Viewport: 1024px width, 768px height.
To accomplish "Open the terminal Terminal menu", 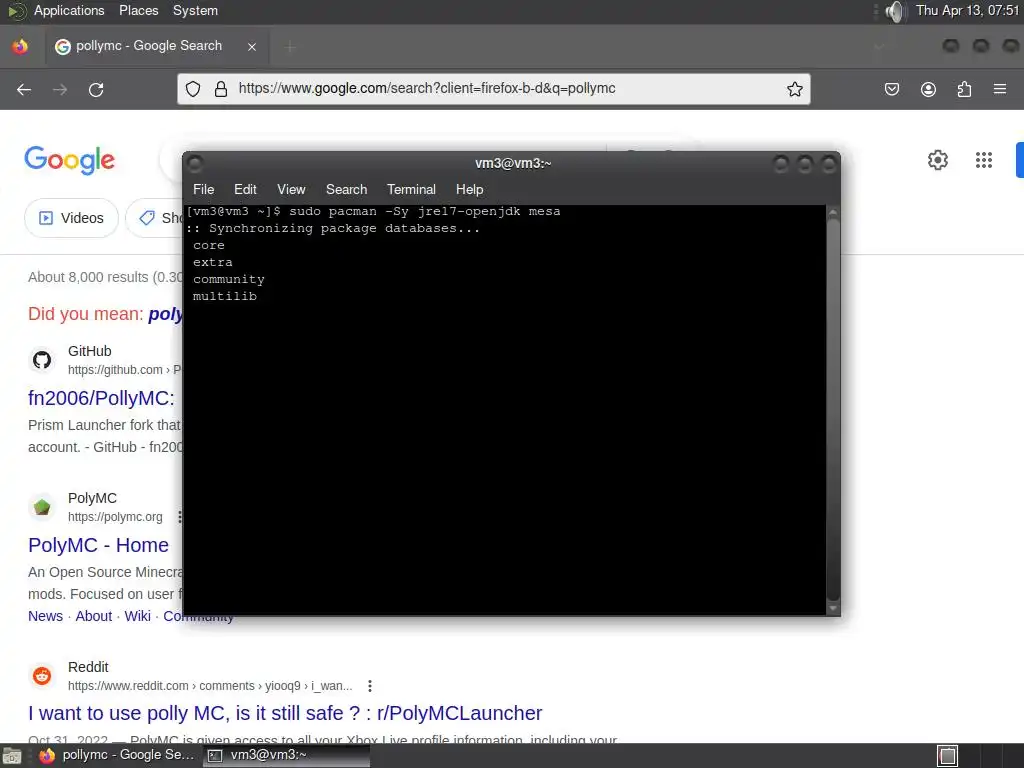I will [411, 189].
